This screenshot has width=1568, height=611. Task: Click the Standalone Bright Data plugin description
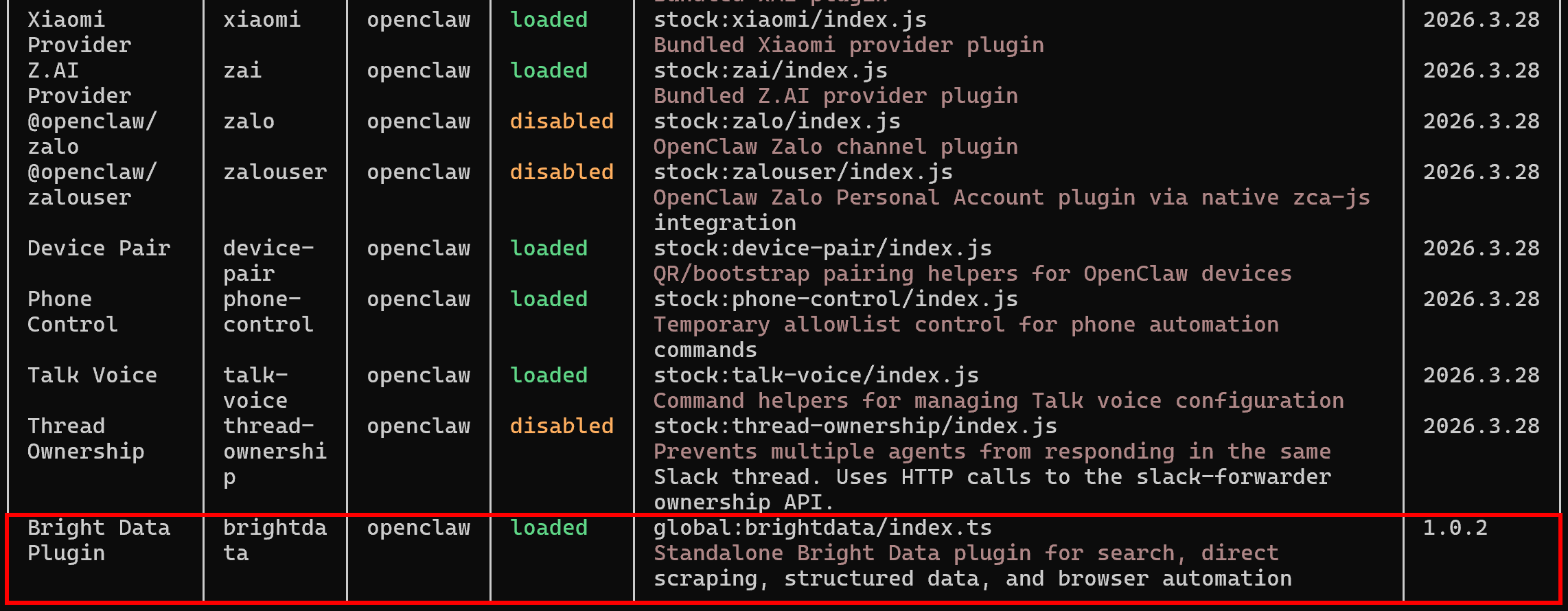click(x=972, y=566)
